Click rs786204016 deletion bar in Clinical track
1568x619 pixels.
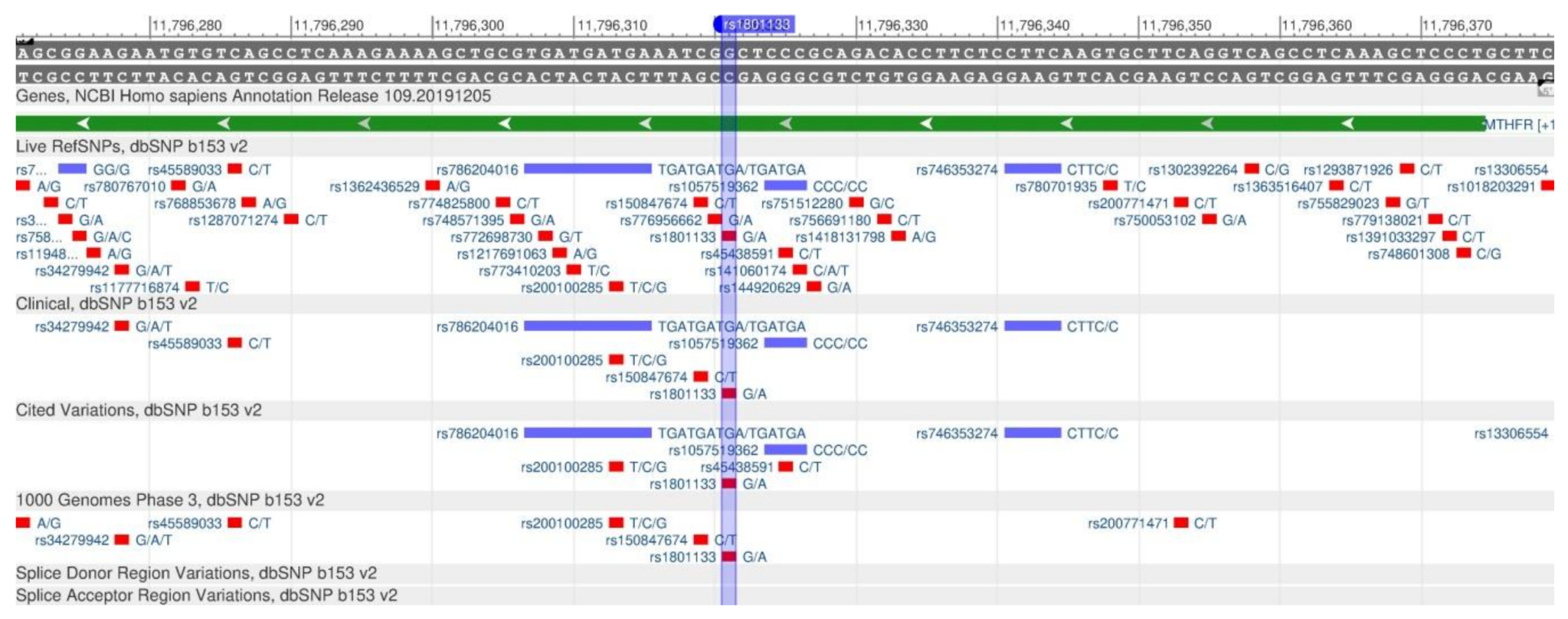click(588, 326)
